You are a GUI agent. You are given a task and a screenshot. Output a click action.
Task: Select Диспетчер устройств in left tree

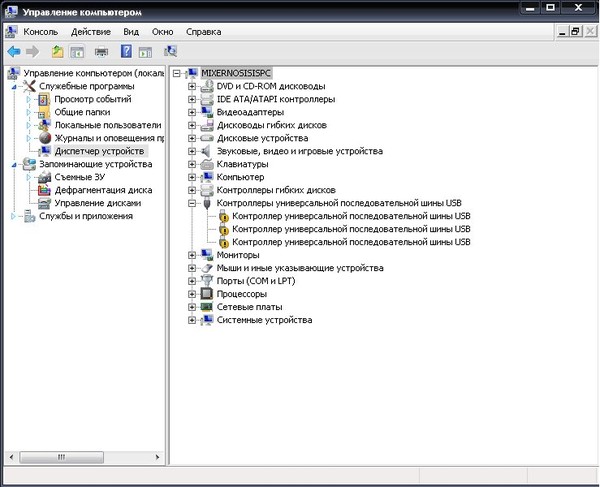click(99, 151)
